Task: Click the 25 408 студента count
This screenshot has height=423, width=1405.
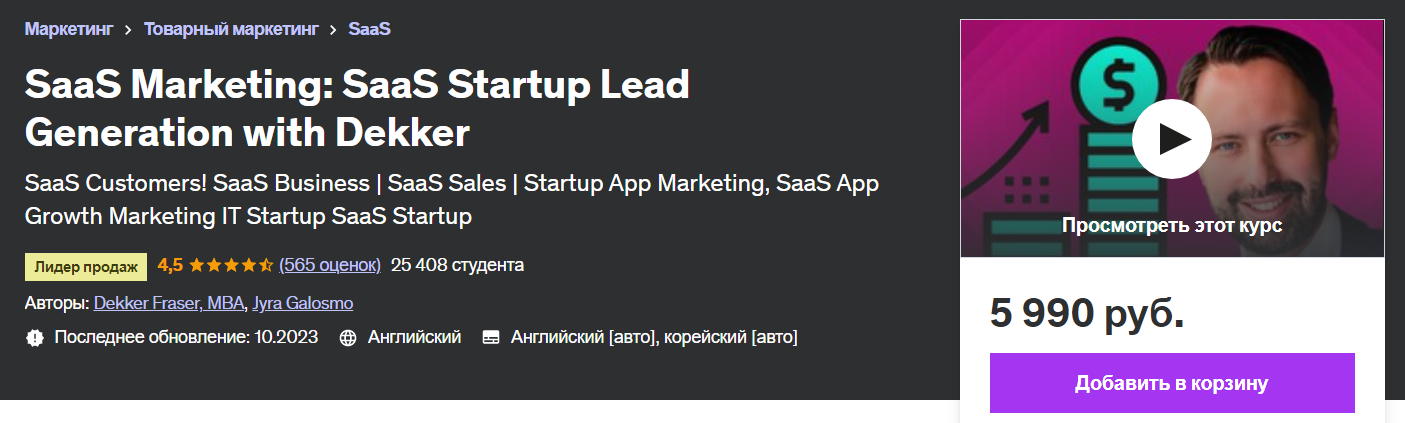Action: point(457,265)
